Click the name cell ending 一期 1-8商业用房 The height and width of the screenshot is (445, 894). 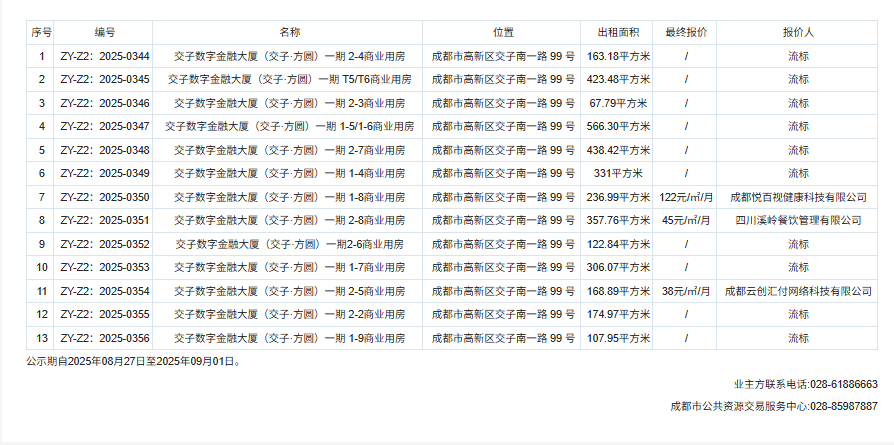point(289,197)
